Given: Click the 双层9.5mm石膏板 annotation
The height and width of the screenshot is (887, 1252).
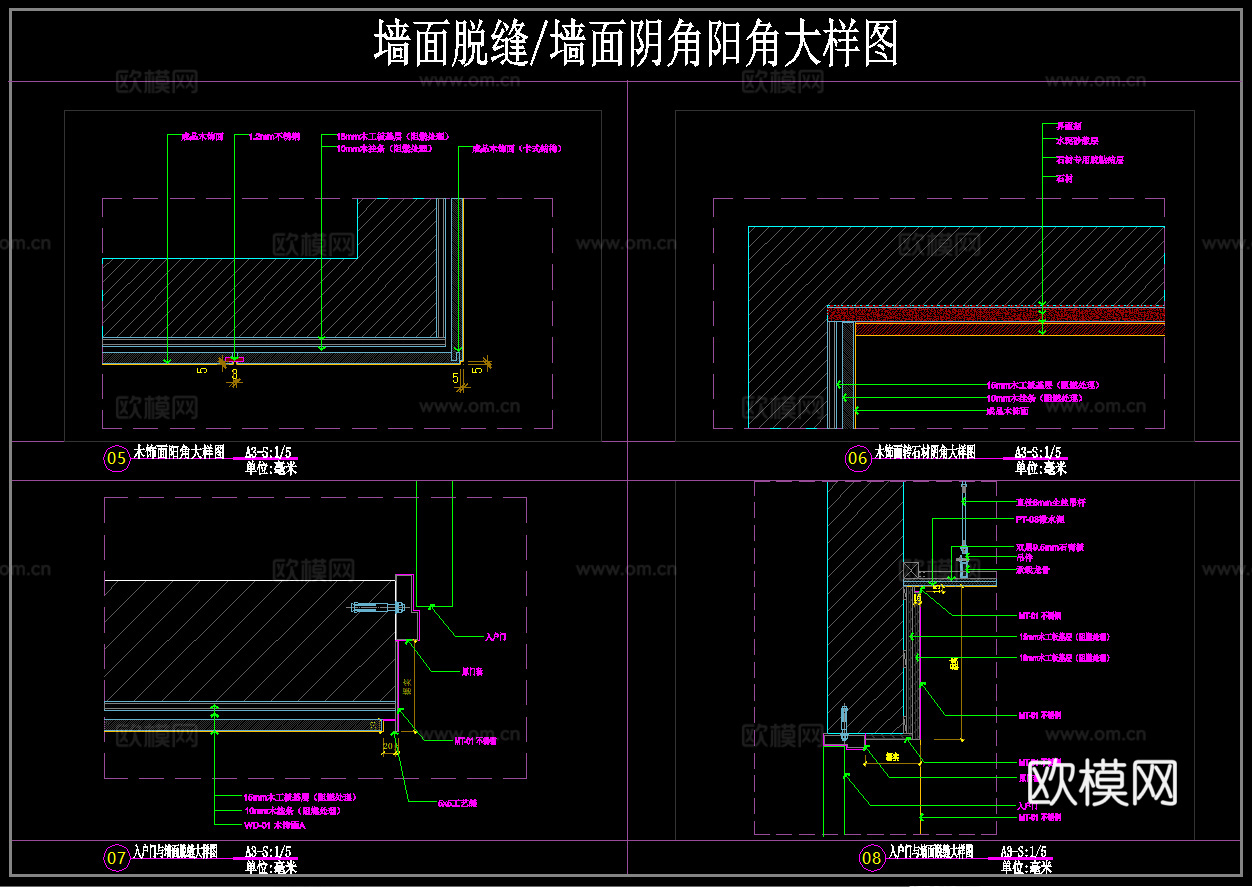Looking at the screenshot, I should [x=1050, y=548].
